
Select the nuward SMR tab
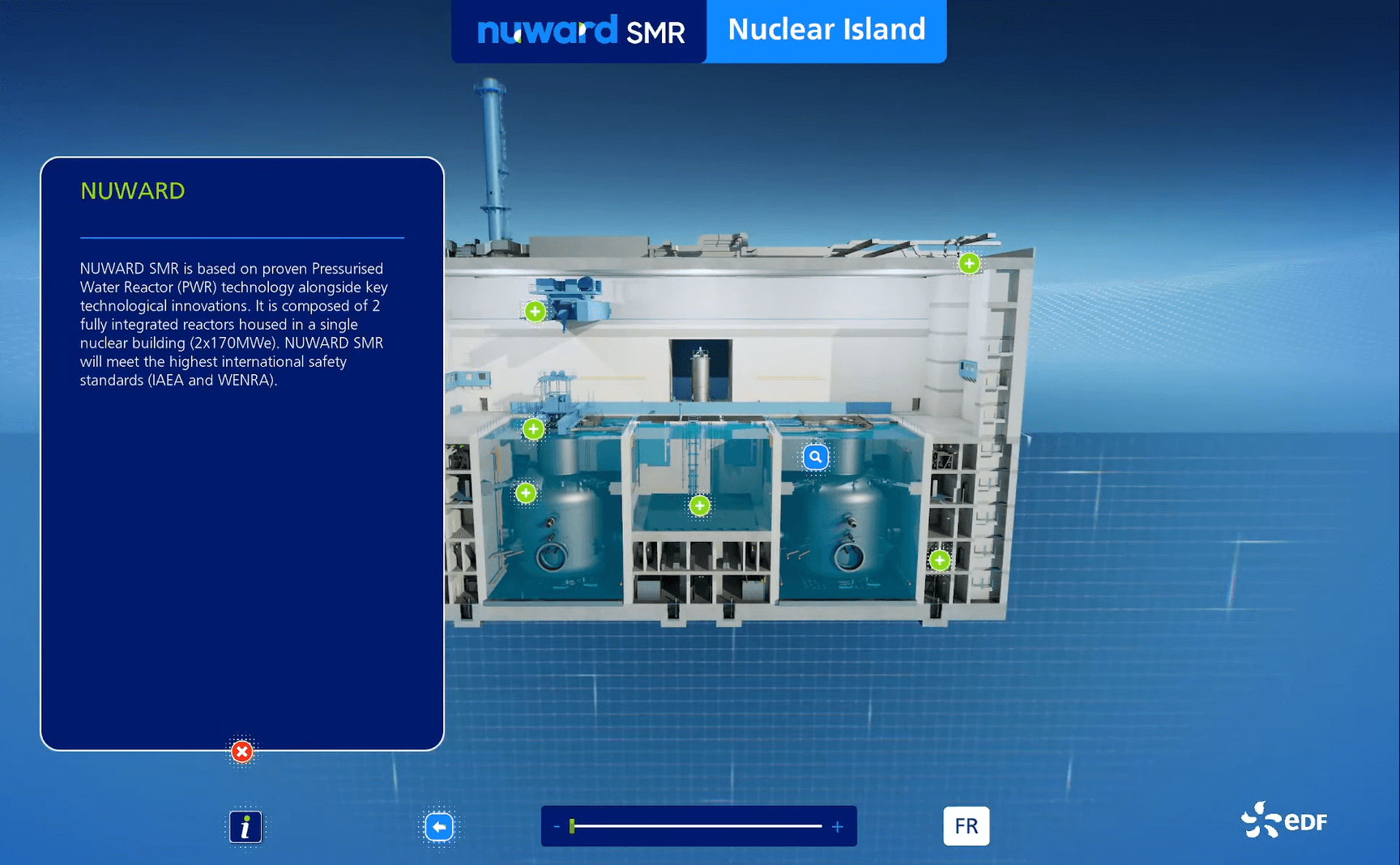tap(579, 31)
